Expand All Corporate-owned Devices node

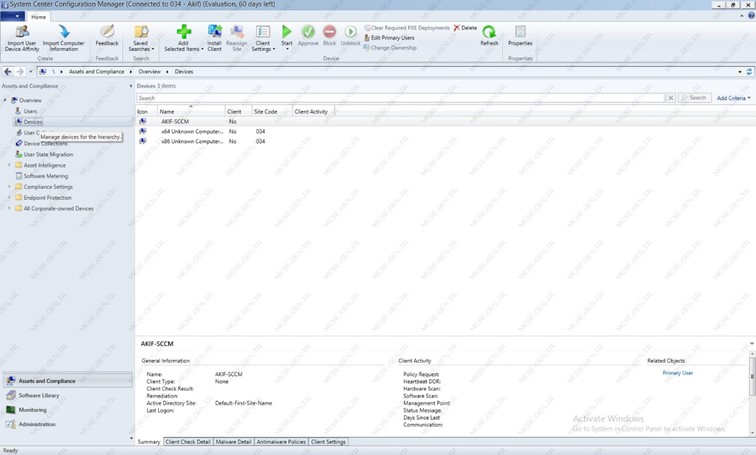tap(9, 209)
